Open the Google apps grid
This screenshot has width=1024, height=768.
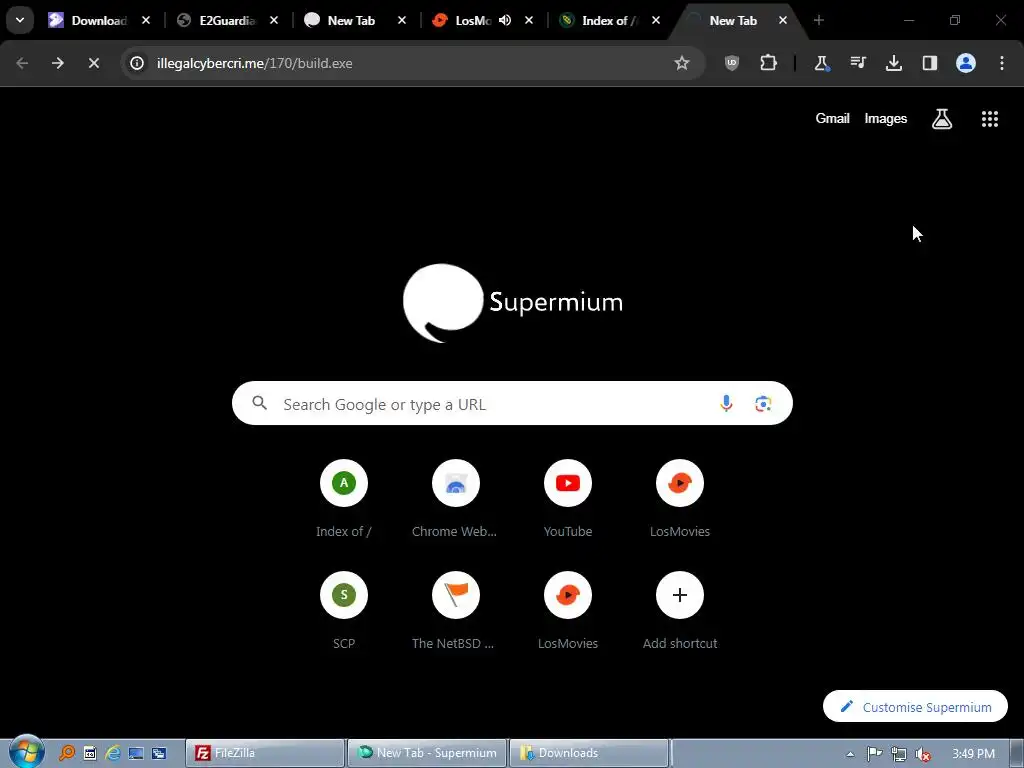pos(989,119)
